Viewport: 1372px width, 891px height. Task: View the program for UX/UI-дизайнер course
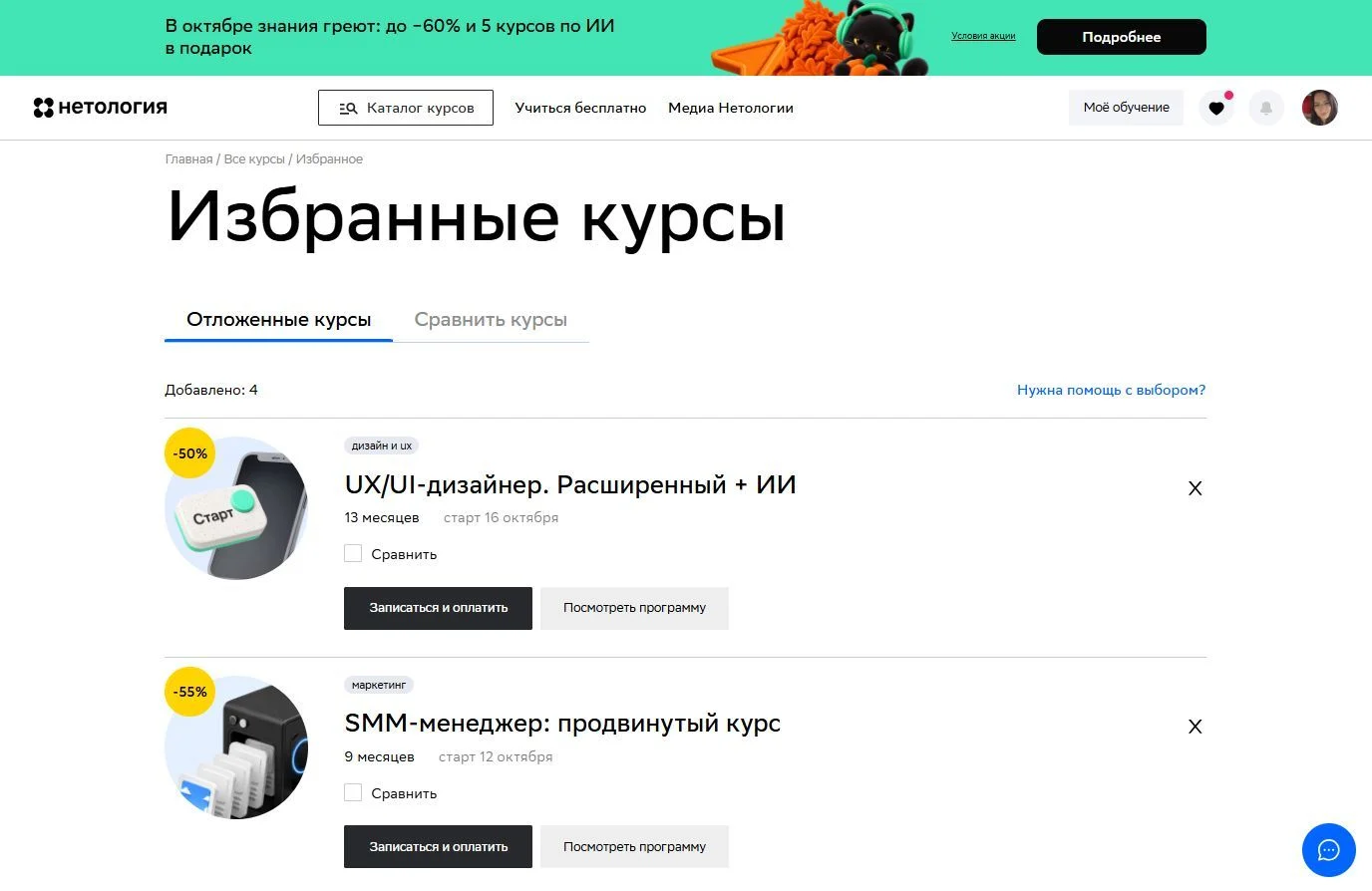634,608
